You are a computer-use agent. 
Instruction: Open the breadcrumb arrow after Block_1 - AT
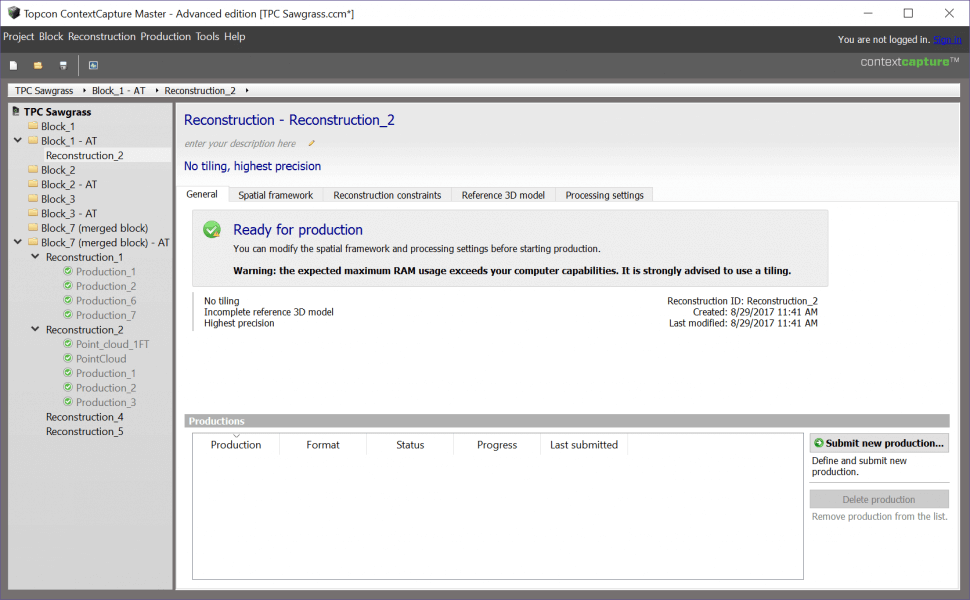(x=157, y=90)
